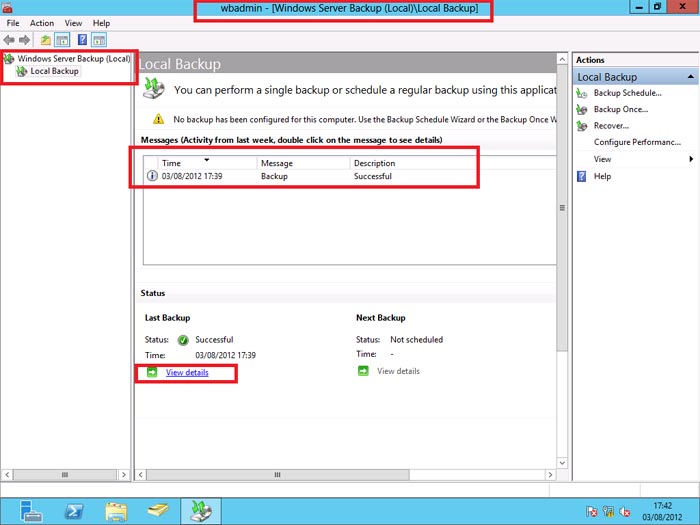700x525 pixels.
Task: Click the Forward arrow toolbar icon
Action: [25, 40]
